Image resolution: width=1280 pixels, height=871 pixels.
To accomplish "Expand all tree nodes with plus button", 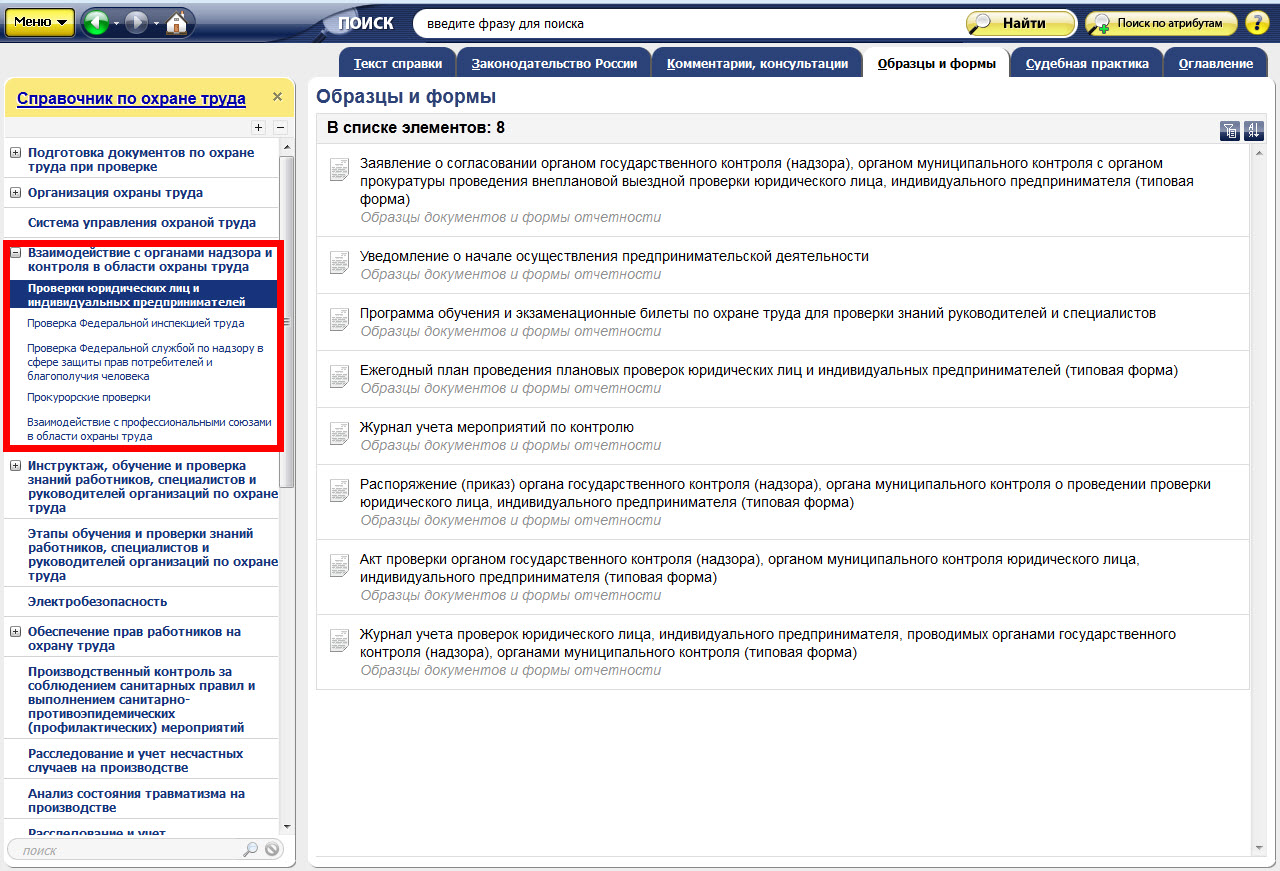I will (258, 127).
